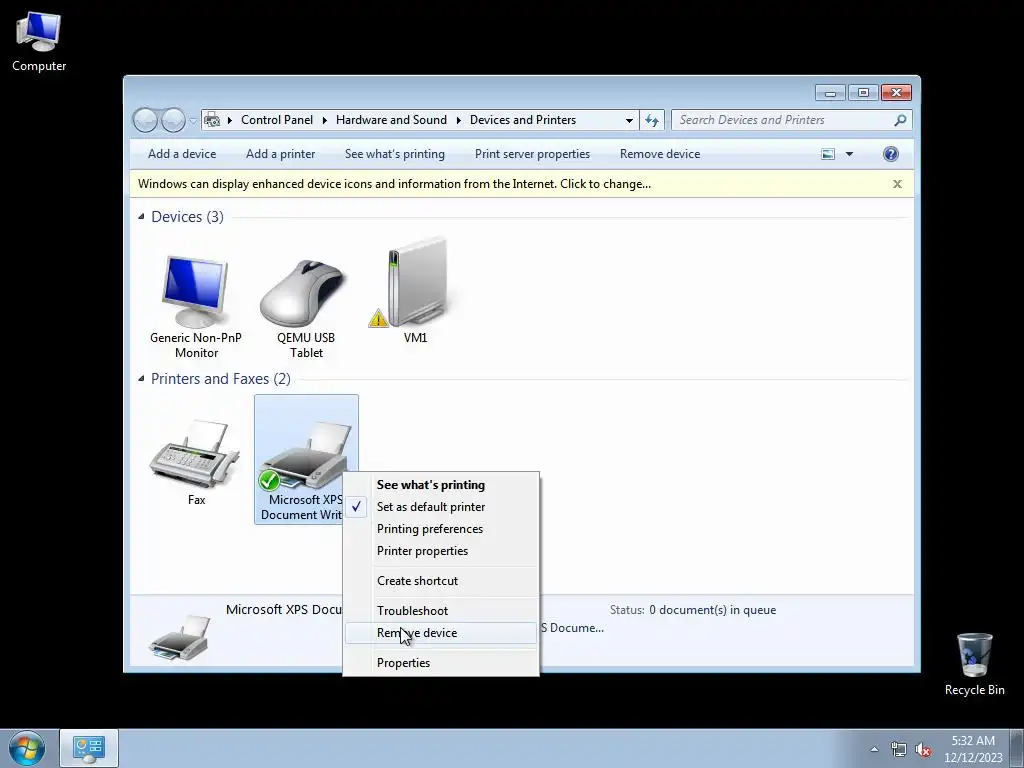Click the Control Panel taskbar button
1024x768 pixels.
pyautogui.click(x=89, y=748)
